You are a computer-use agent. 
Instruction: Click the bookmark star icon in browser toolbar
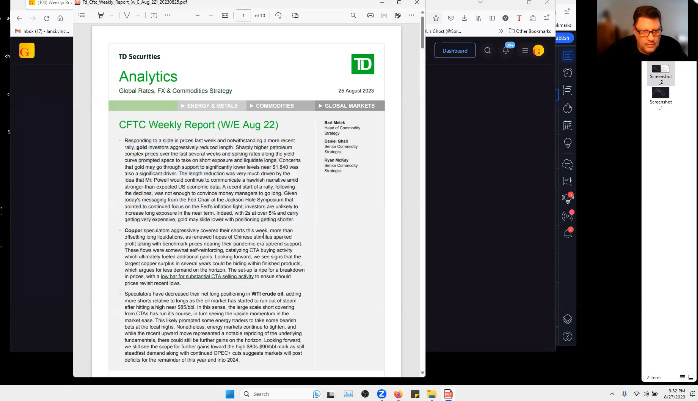[x=436, y=18]
